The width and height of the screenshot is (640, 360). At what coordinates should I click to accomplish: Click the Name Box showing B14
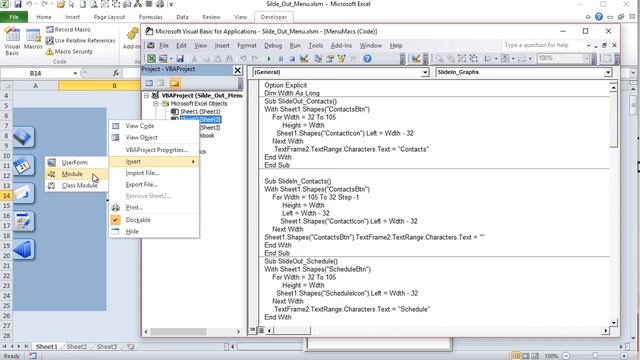36,73
